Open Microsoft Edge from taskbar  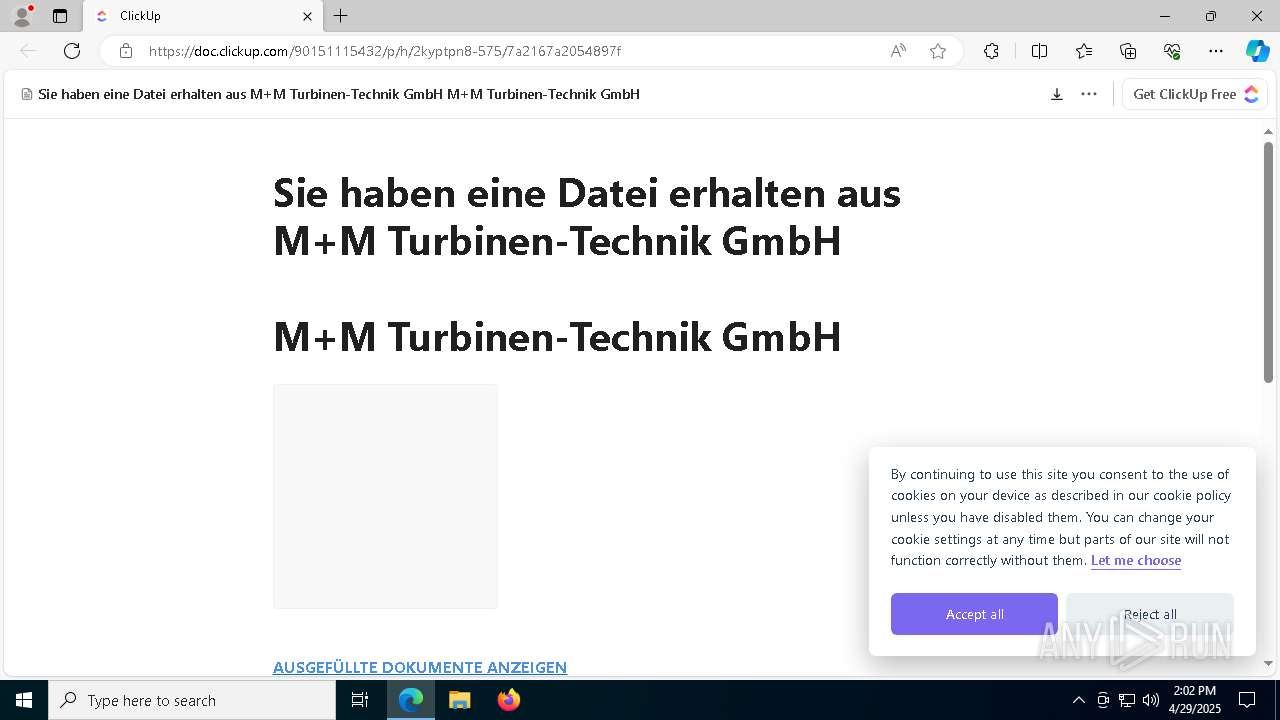[x=411, y=700]
